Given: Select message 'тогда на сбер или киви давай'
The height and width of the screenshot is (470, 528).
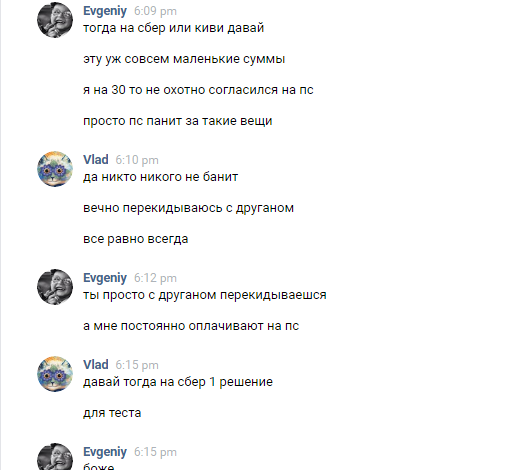Looking at the screenshot, I should [x=173, y=28].
